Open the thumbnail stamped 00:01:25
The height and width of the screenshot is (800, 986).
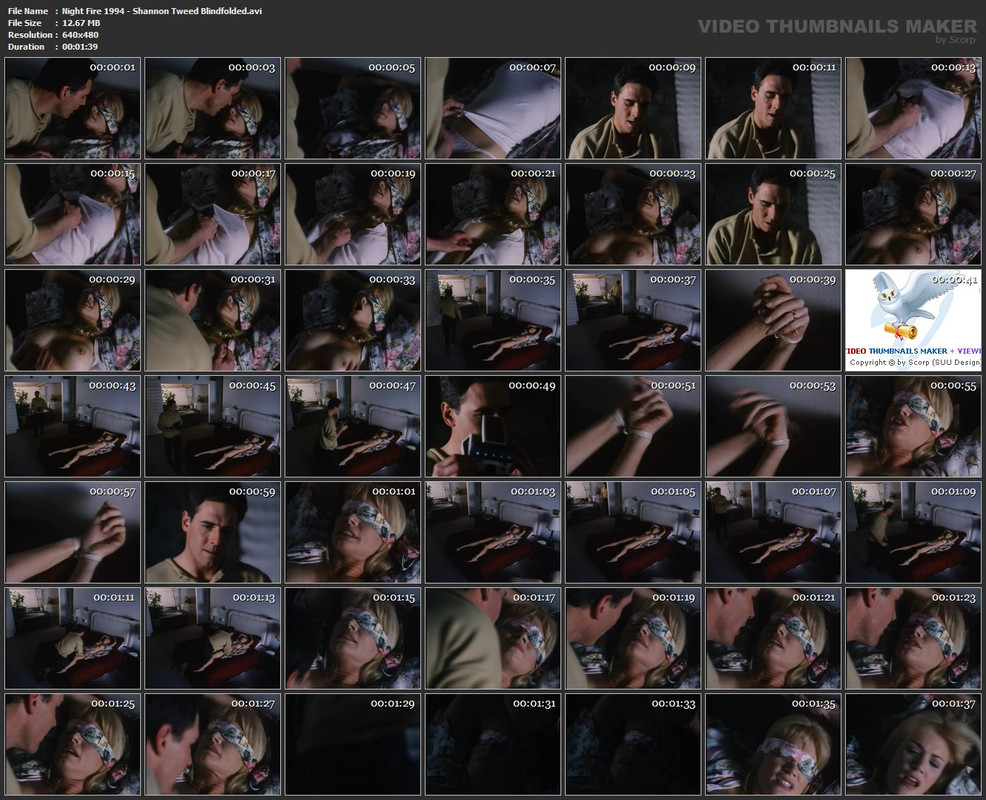tap(73, 745)
